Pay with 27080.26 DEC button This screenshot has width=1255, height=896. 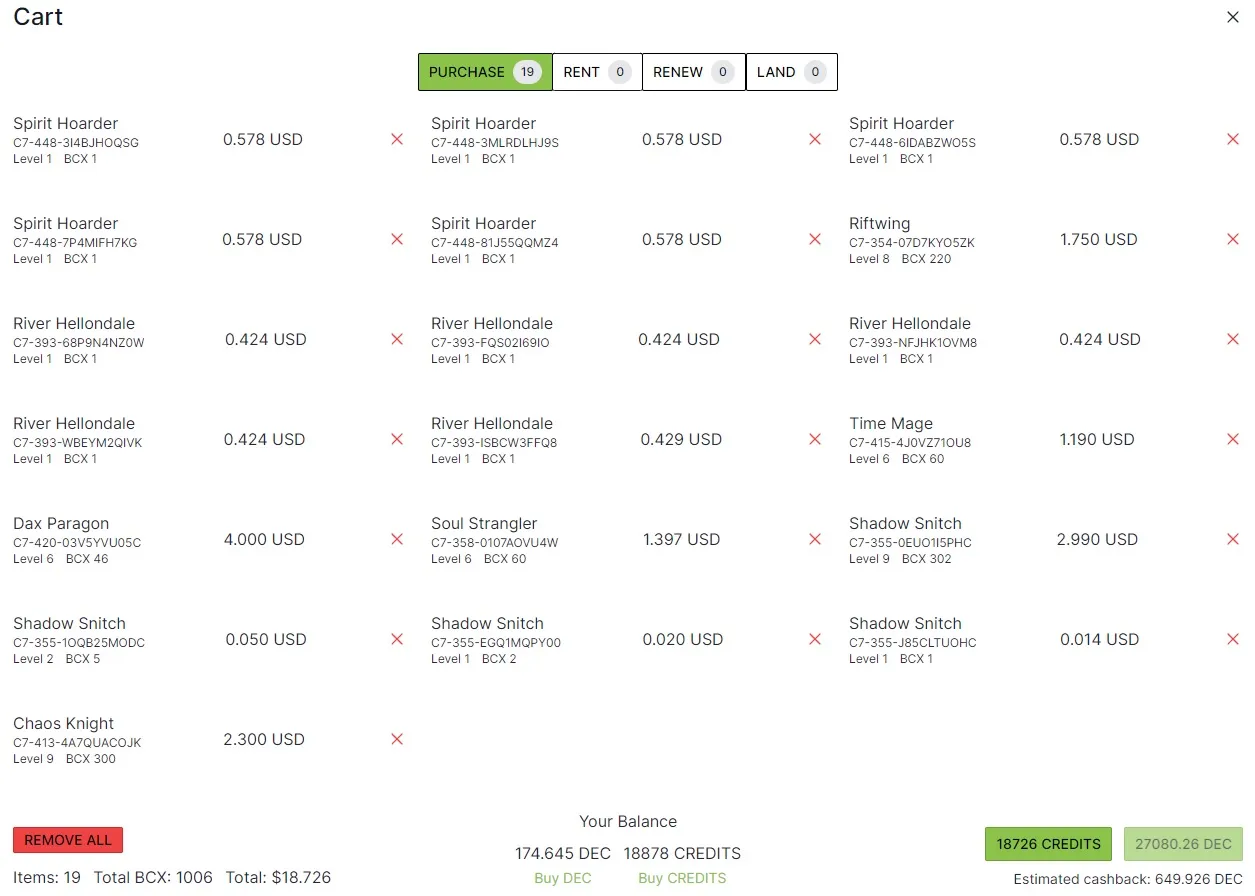1183,844
